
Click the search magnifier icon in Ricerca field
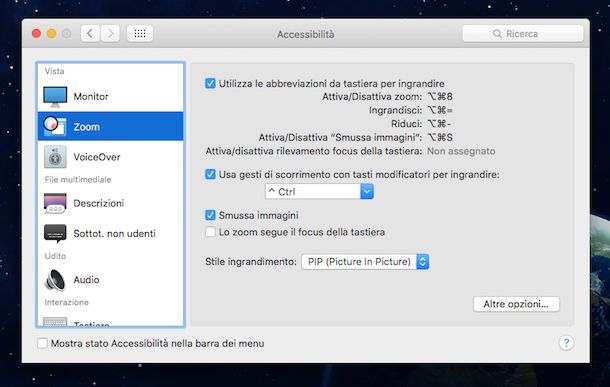(x=497, y=34)
